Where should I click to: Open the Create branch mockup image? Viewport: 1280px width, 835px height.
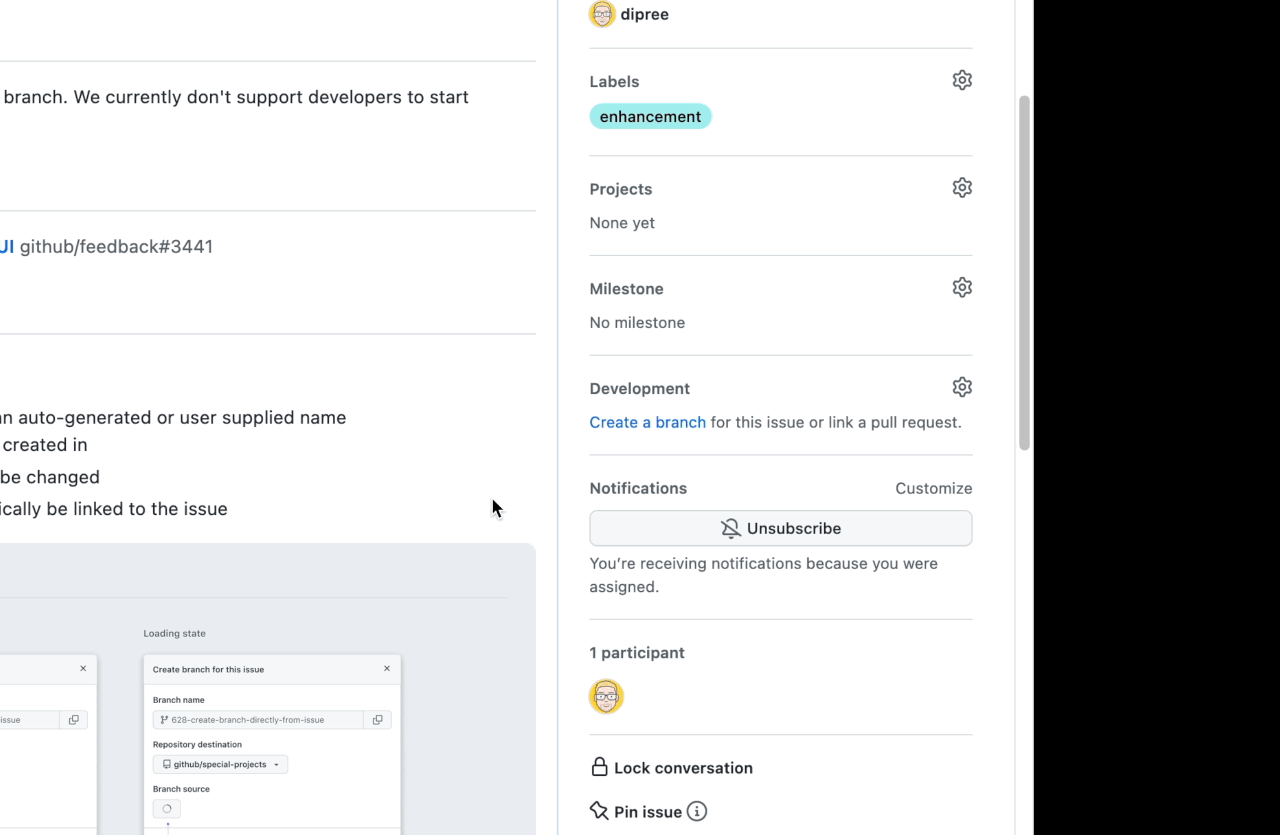coord(268,689)
